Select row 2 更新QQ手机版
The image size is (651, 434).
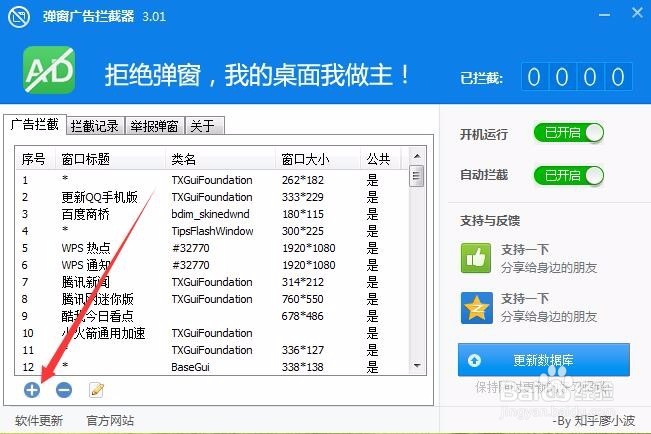click(212, 197)
